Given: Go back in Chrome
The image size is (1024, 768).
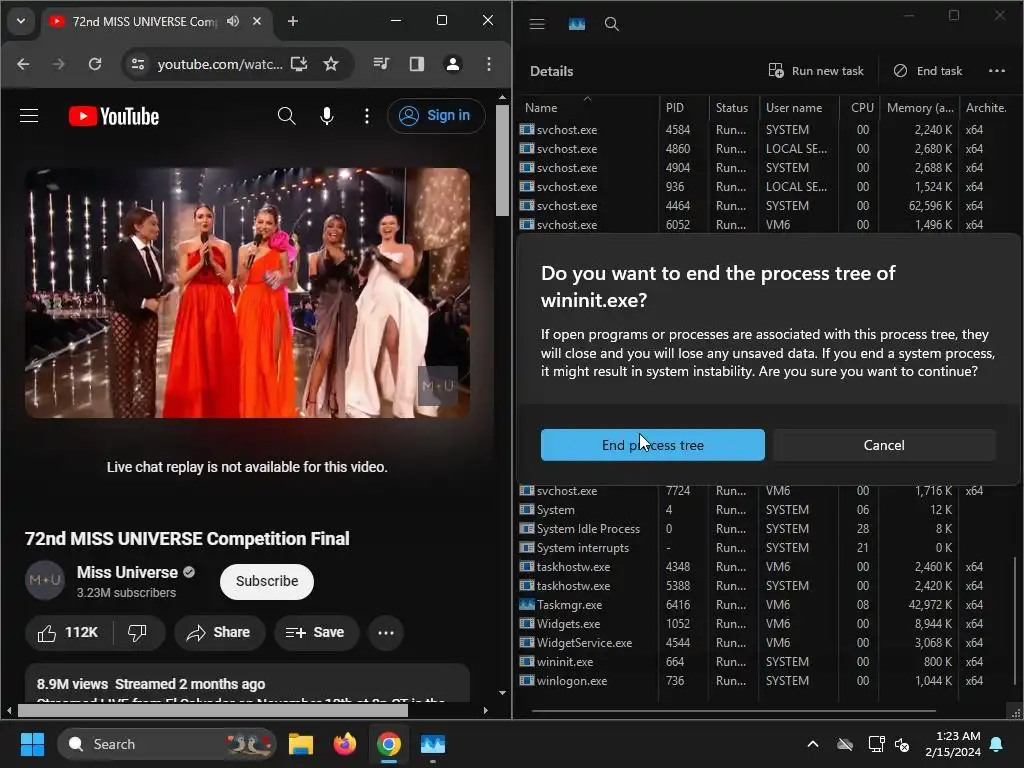Looking at the screenshot, I should click(x=24, y=64).
